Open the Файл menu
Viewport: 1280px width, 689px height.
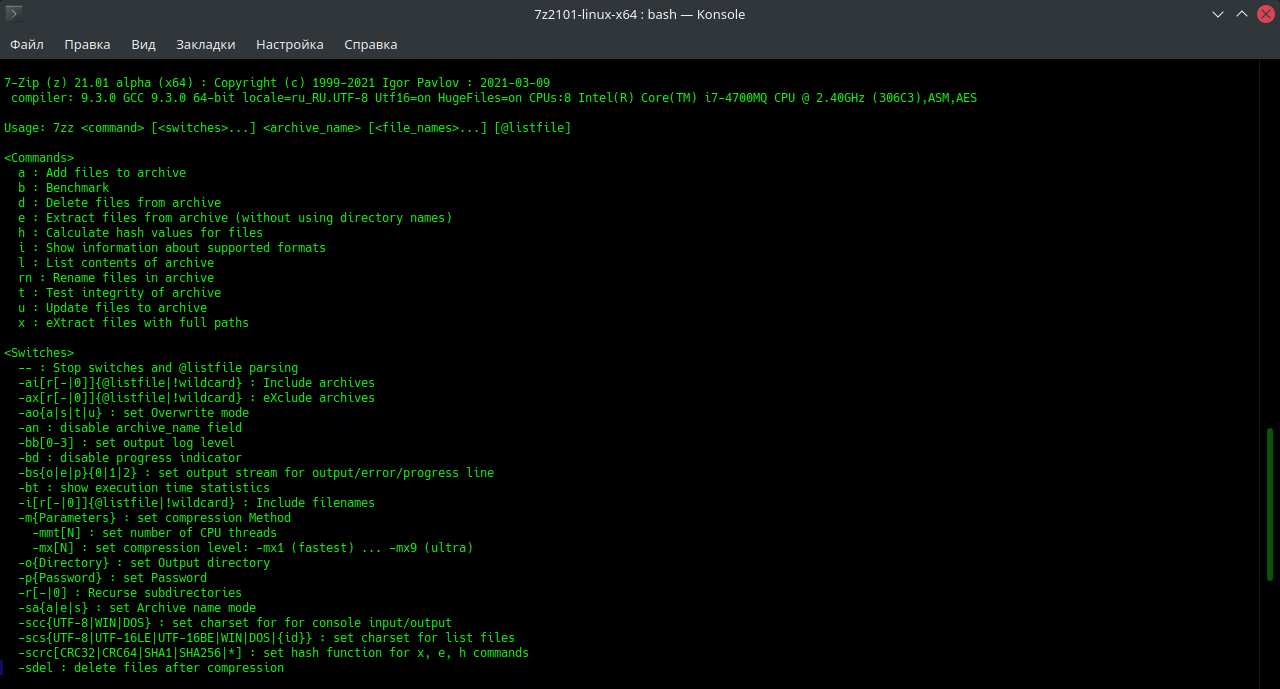(27, 44)
